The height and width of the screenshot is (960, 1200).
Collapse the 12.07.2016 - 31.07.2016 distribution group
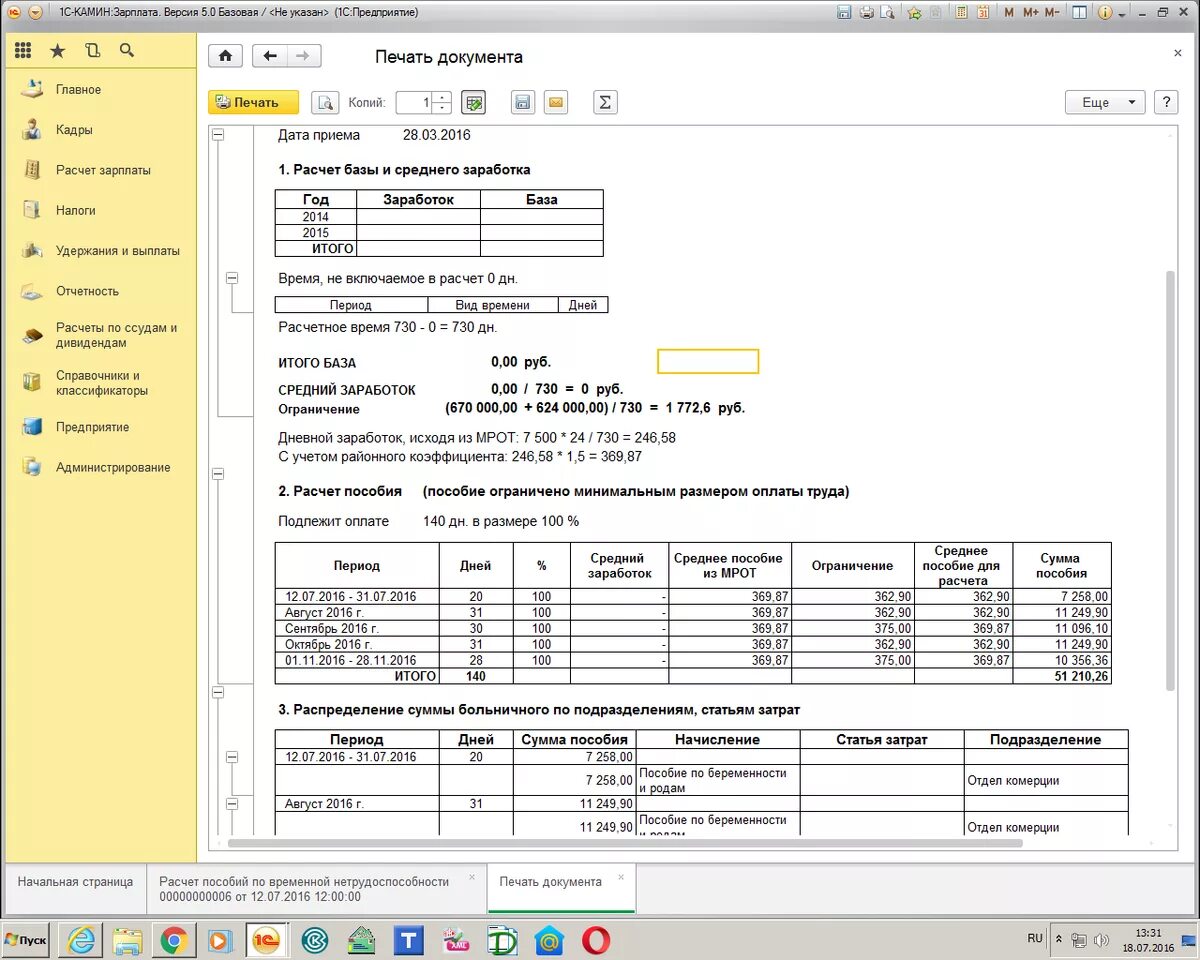pyautogui.click(x=233, y=757)
